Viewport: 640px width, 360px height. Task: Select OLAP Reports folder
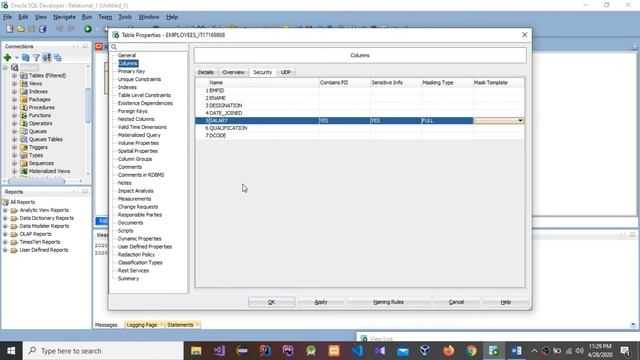[x=36, y=234]
